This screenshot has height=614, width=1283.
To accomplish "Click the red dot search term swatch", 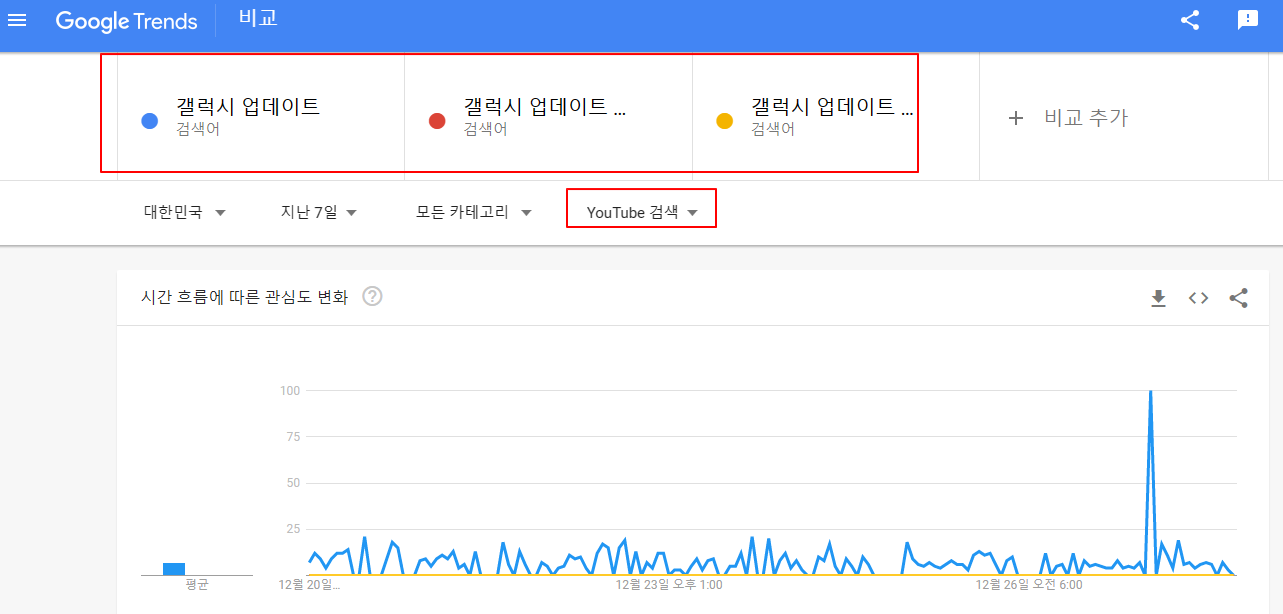I will click(437, 121).
